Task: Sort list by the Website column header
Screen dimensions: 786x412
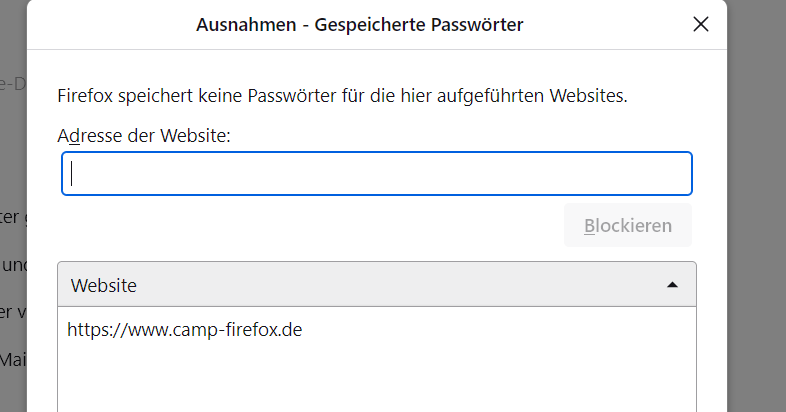Action: pos(104,285)
